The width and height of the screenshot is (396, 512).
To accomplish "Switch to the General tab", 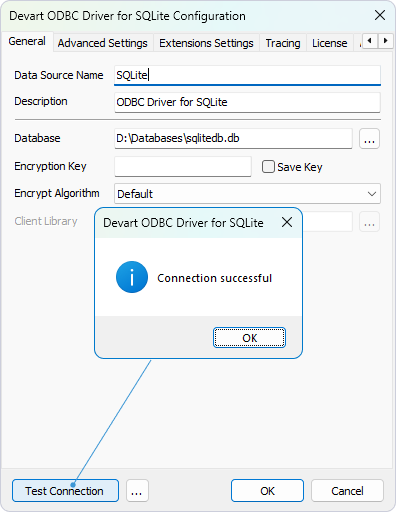I will click(x=27, y=42).
